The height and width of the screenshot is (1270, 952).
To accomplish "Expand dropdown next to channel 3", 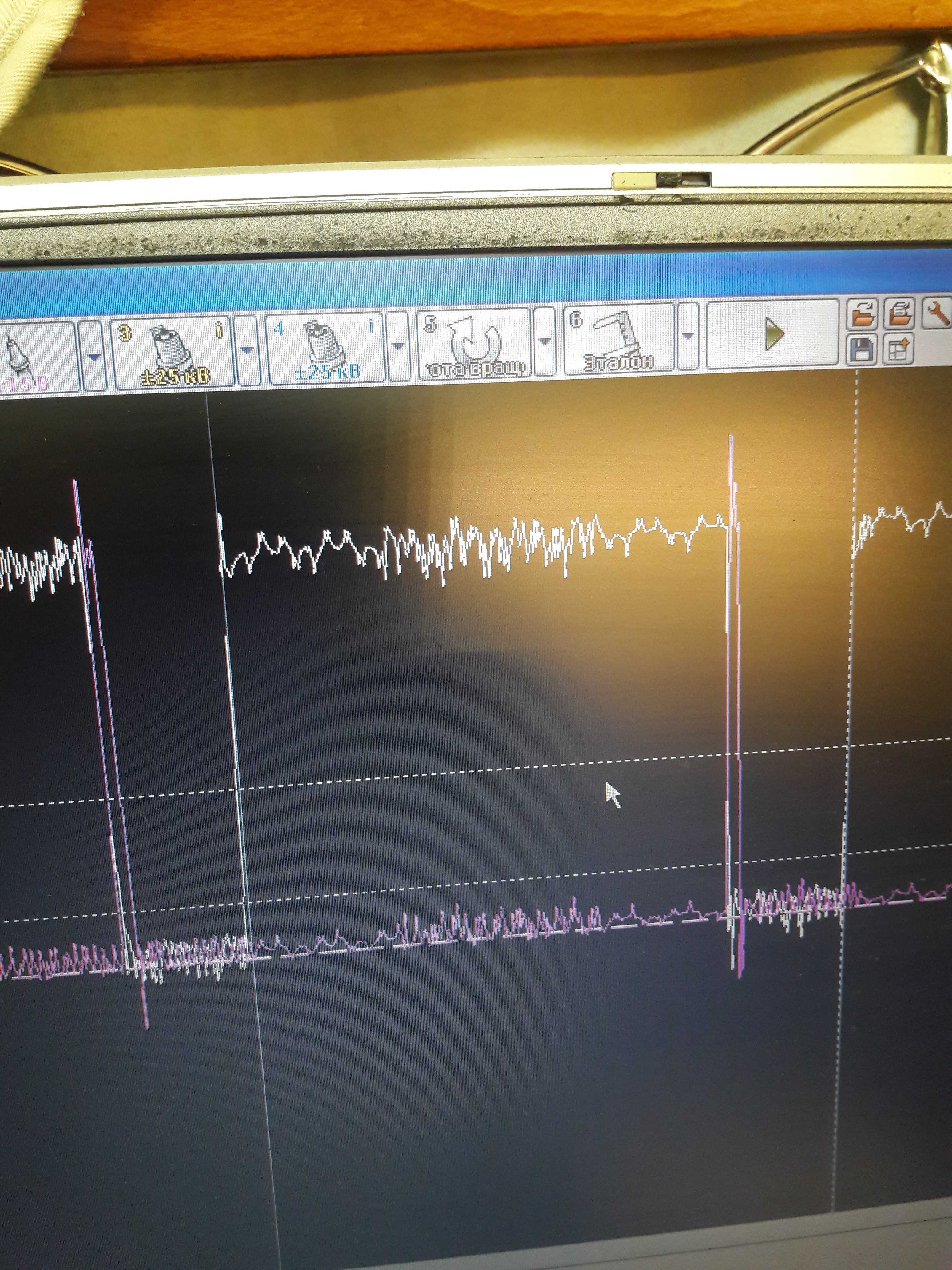I will 247,350.
